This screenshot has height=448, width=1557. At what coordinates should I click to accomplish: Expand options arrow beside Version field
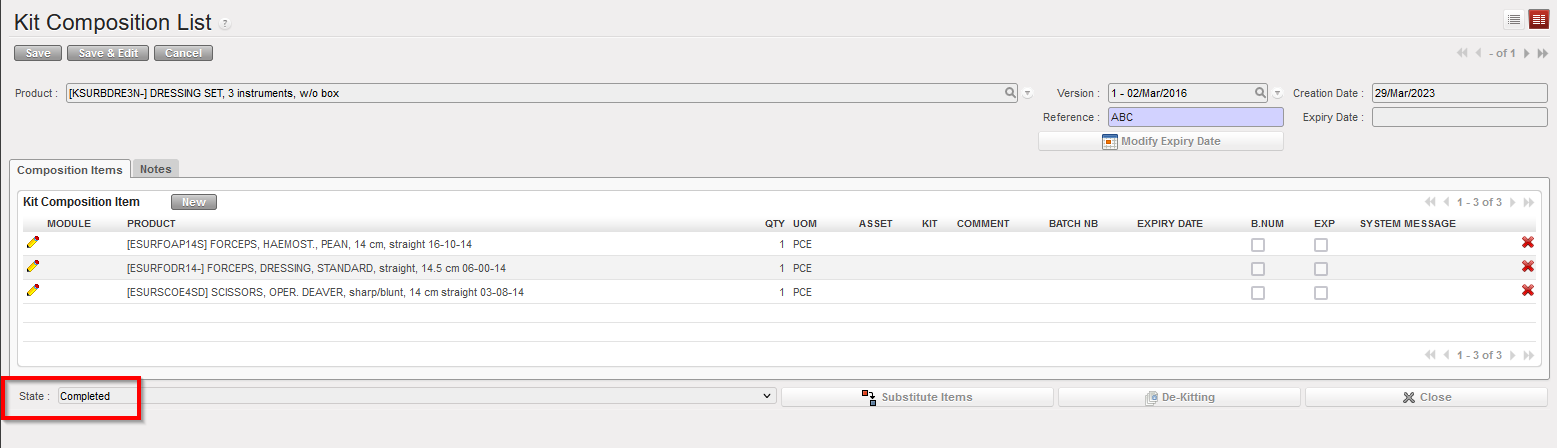point(1277,94)
